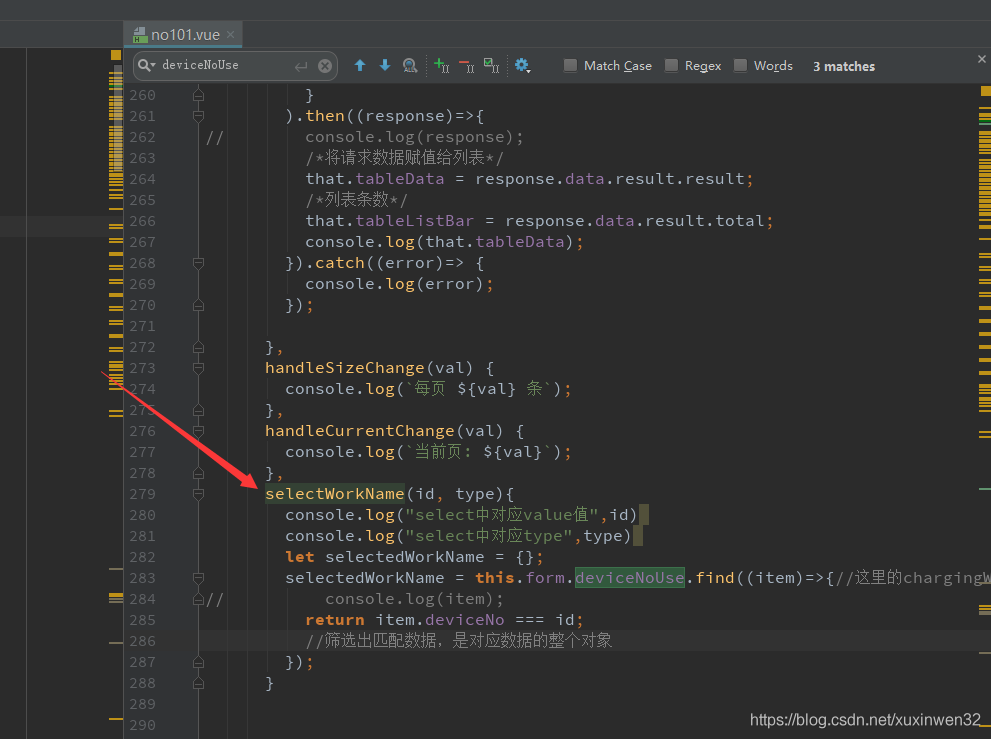Click line number 290 in gutter
The height and width of the screenshot is (739, 991).
[142, 725]
